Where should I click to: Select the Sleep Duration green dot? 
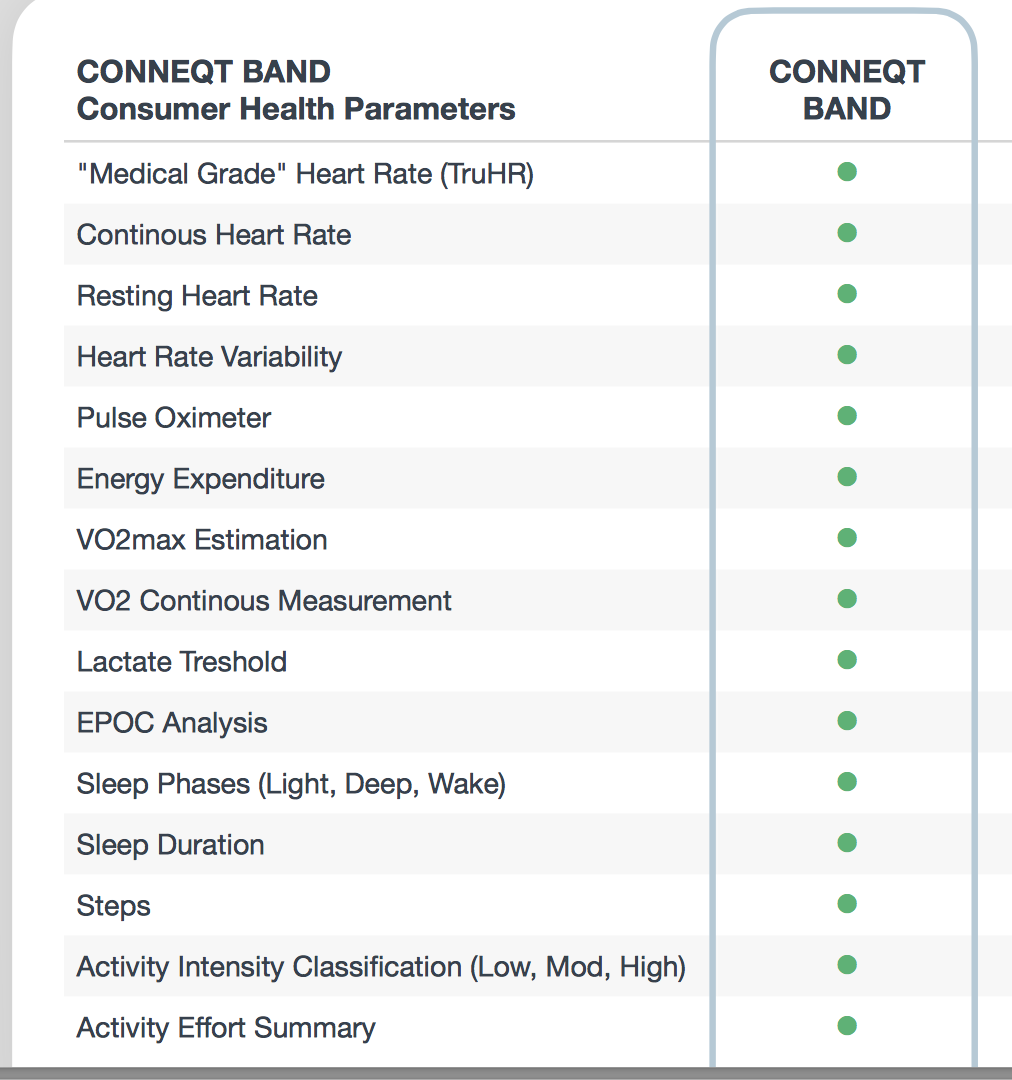click(x=847, y=842)
